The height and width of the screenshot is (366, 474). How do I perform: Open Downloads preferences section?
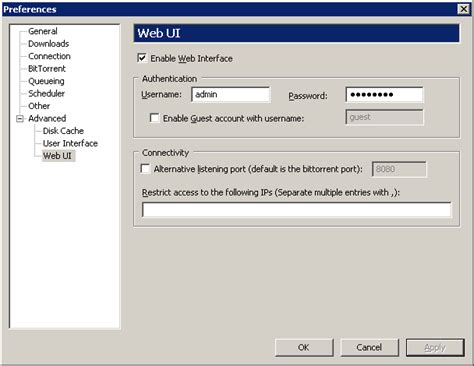point(48,44)
